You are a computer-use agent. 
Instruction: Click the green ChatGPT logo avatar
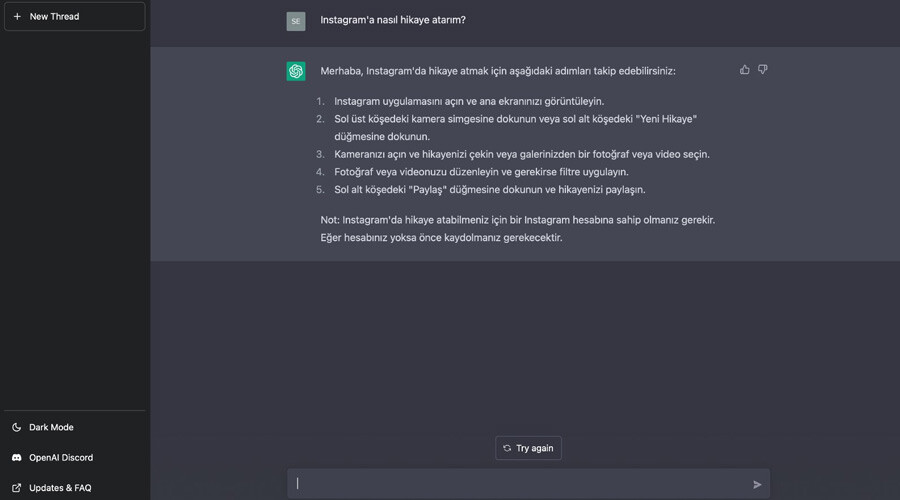(296, 71)
